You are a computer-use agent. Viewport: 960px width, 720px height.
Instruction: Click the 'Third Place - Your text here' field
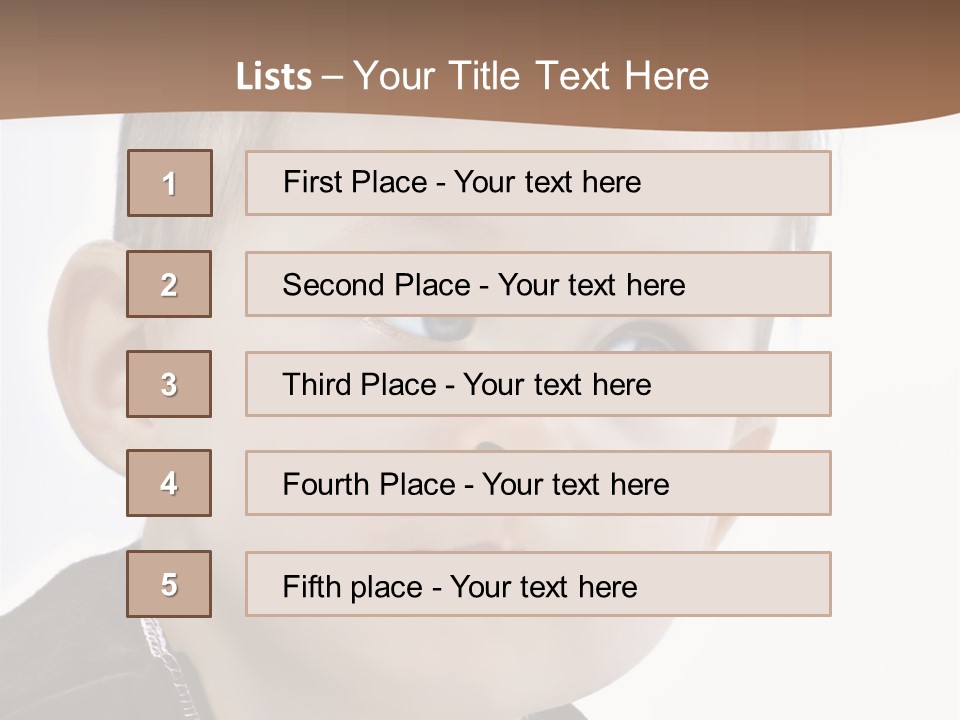click(538, 384)
